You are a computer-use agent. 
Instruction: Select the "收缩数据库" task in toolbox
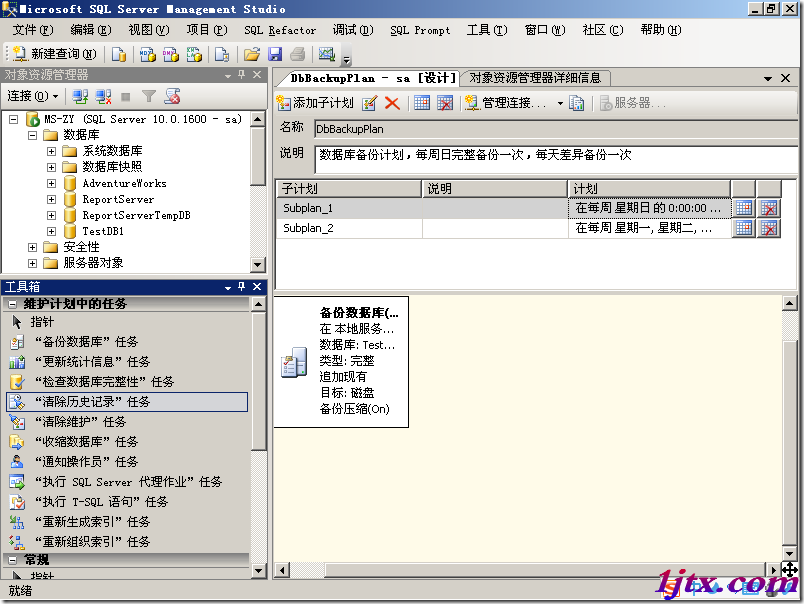pos(127,442)
